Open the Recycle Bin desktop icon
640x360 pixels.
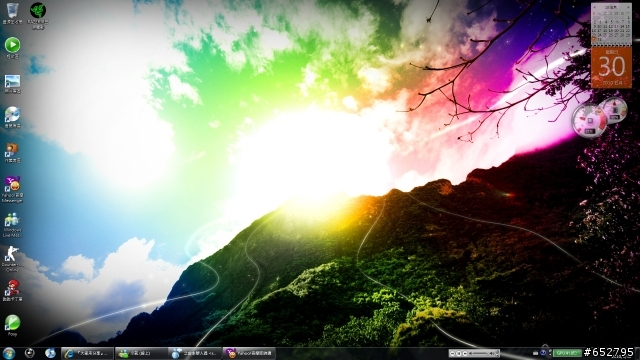(12, 13)
